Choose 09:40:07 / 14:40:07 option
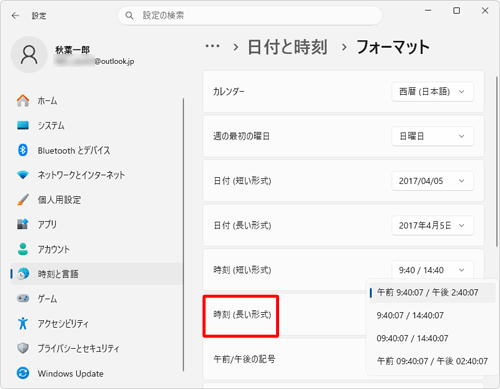Viewport: 500px width, 389px height. click(432, 338)
